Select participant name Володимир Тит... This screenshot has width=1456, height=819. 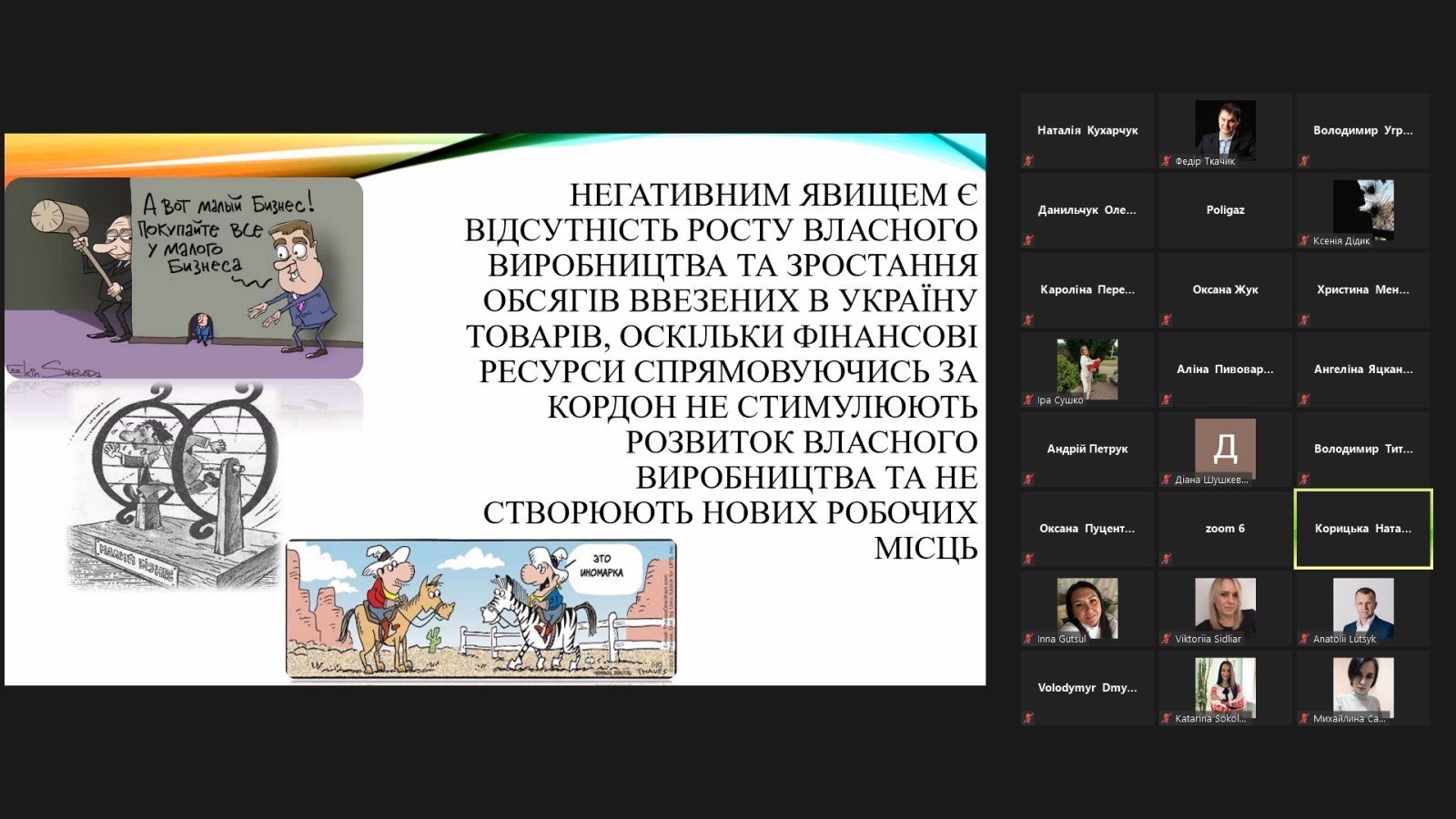coord(1363,449)
